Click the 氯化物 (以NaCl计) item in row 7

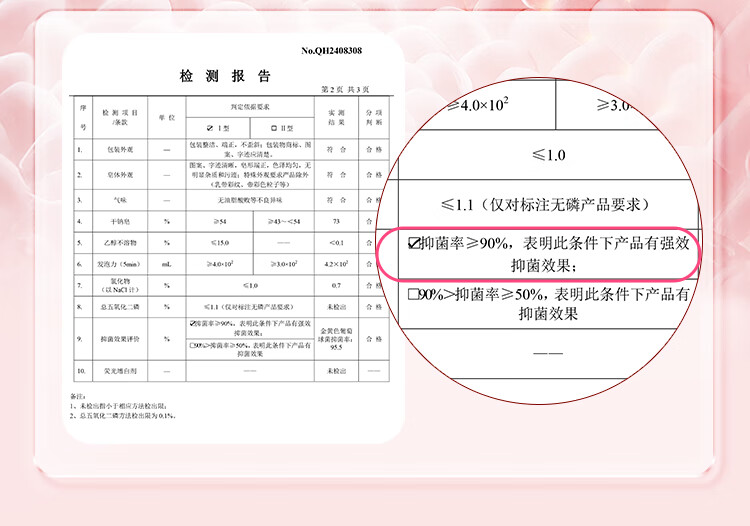click(x=120, y=285)
